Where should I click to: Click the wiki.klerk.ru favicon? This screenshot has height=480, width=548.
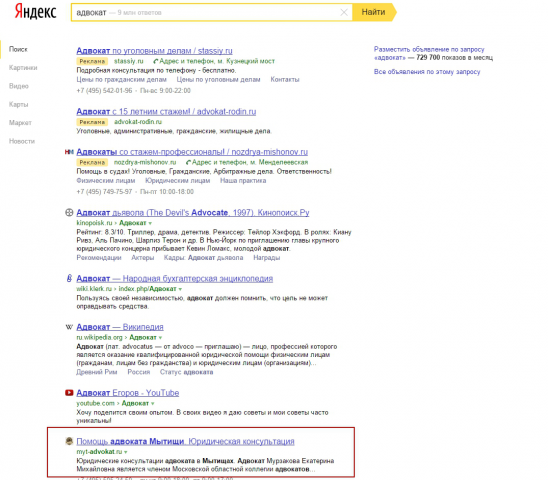69,278
